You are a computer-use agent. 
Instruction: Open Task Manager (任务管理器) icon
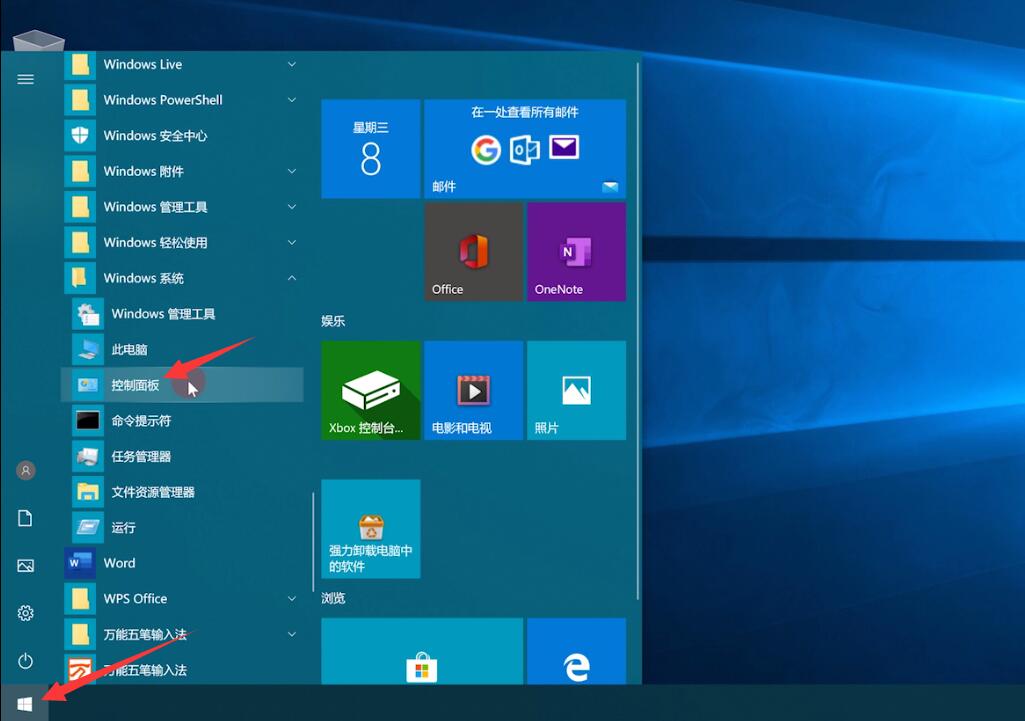(x=88, y=456)
